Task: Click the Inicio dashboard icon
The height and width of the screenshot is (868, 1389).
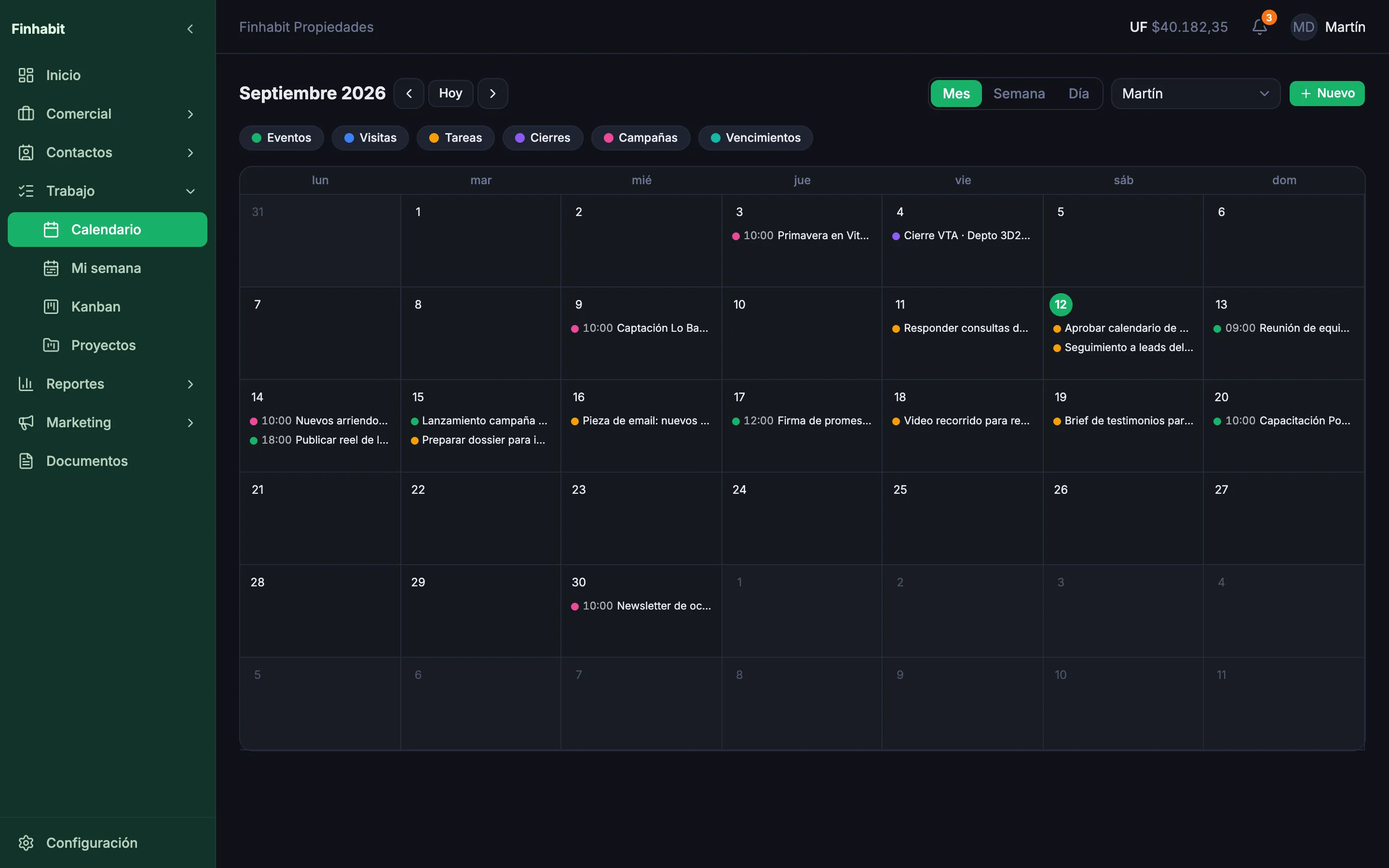Action: click(x=26, y=75)
